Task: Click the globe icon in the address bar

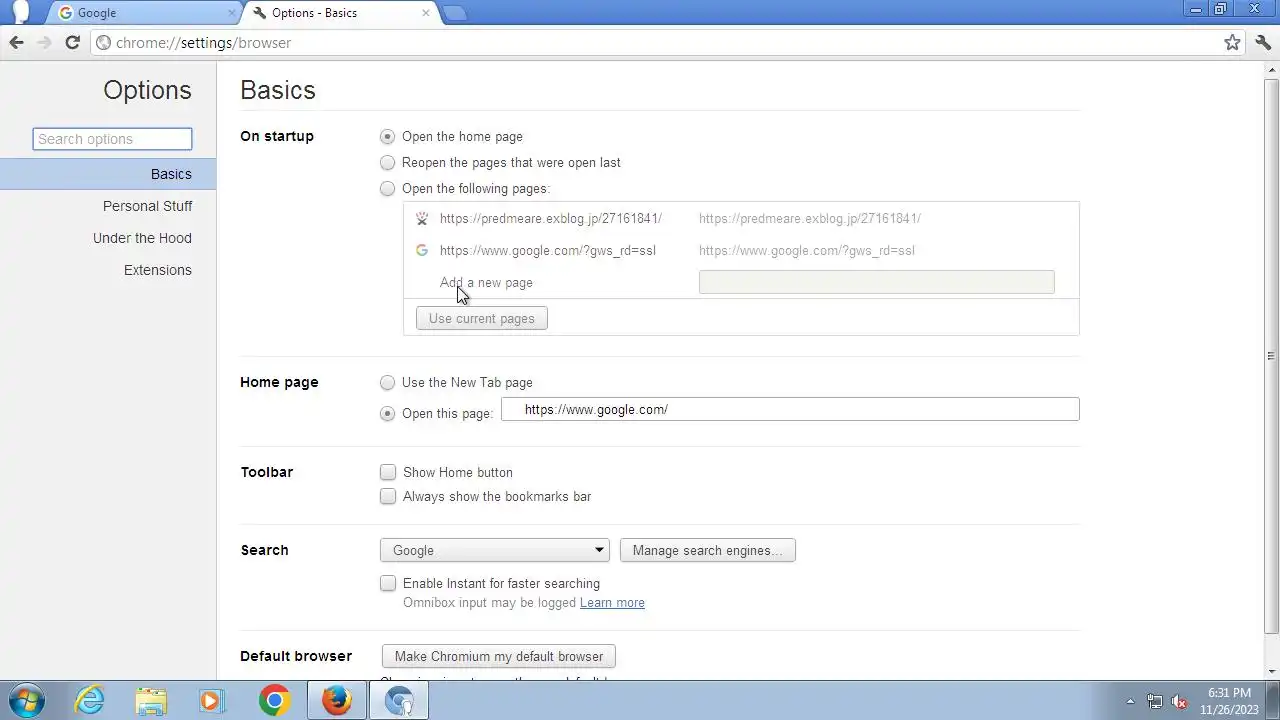Action: coord(103,43)
